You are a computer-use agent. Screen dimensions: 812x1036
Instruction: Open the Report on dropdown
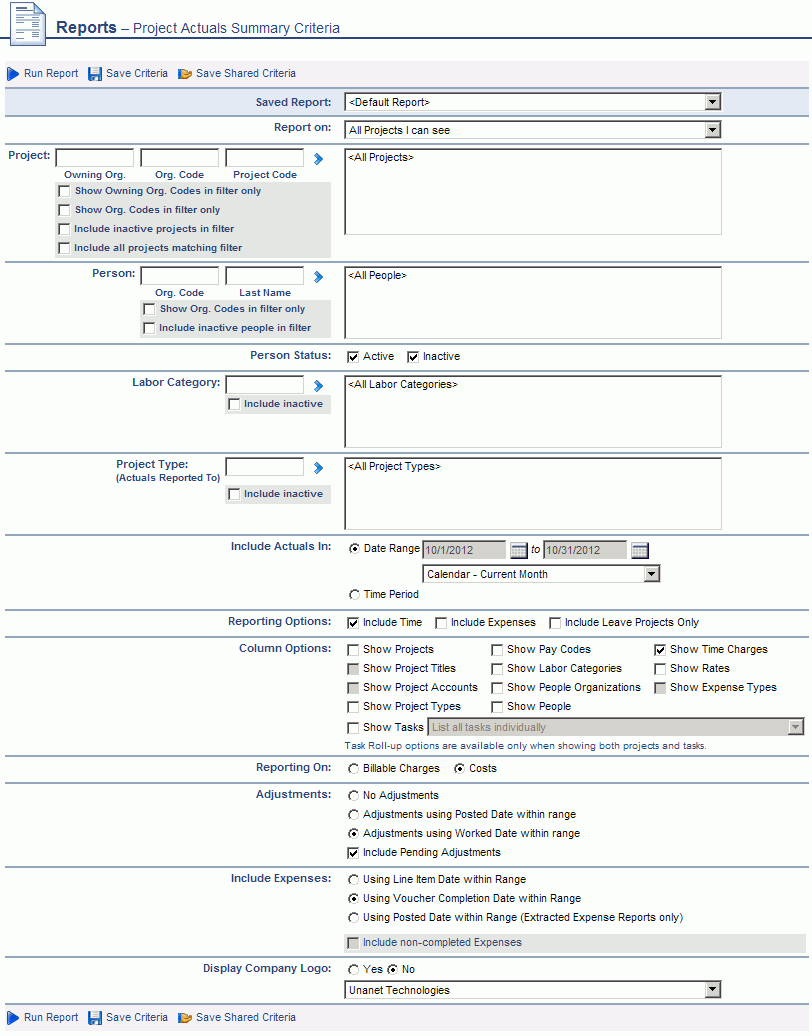pos(712,130)
